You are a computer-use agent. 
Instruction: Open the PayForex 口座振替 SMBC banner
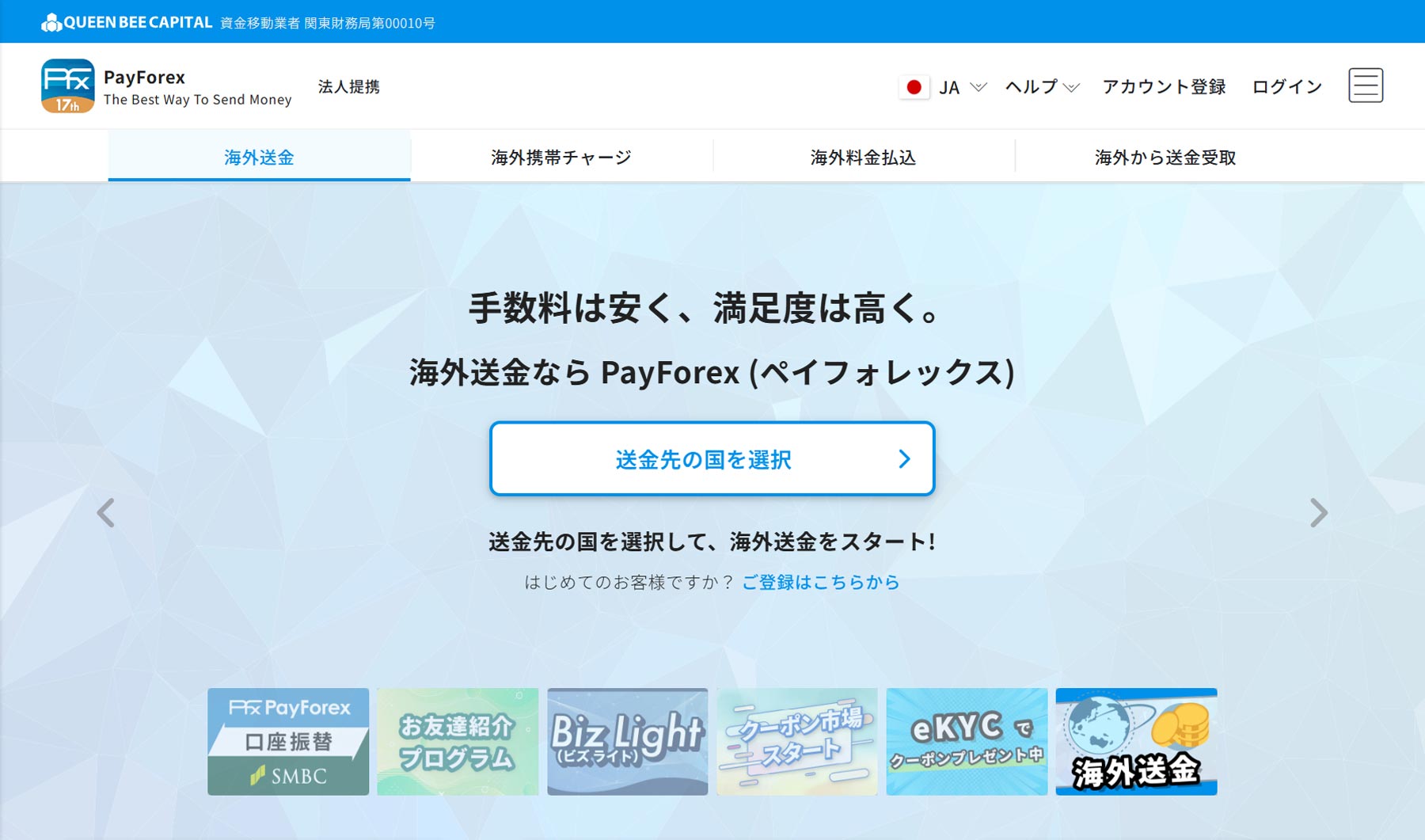point(288,741)
